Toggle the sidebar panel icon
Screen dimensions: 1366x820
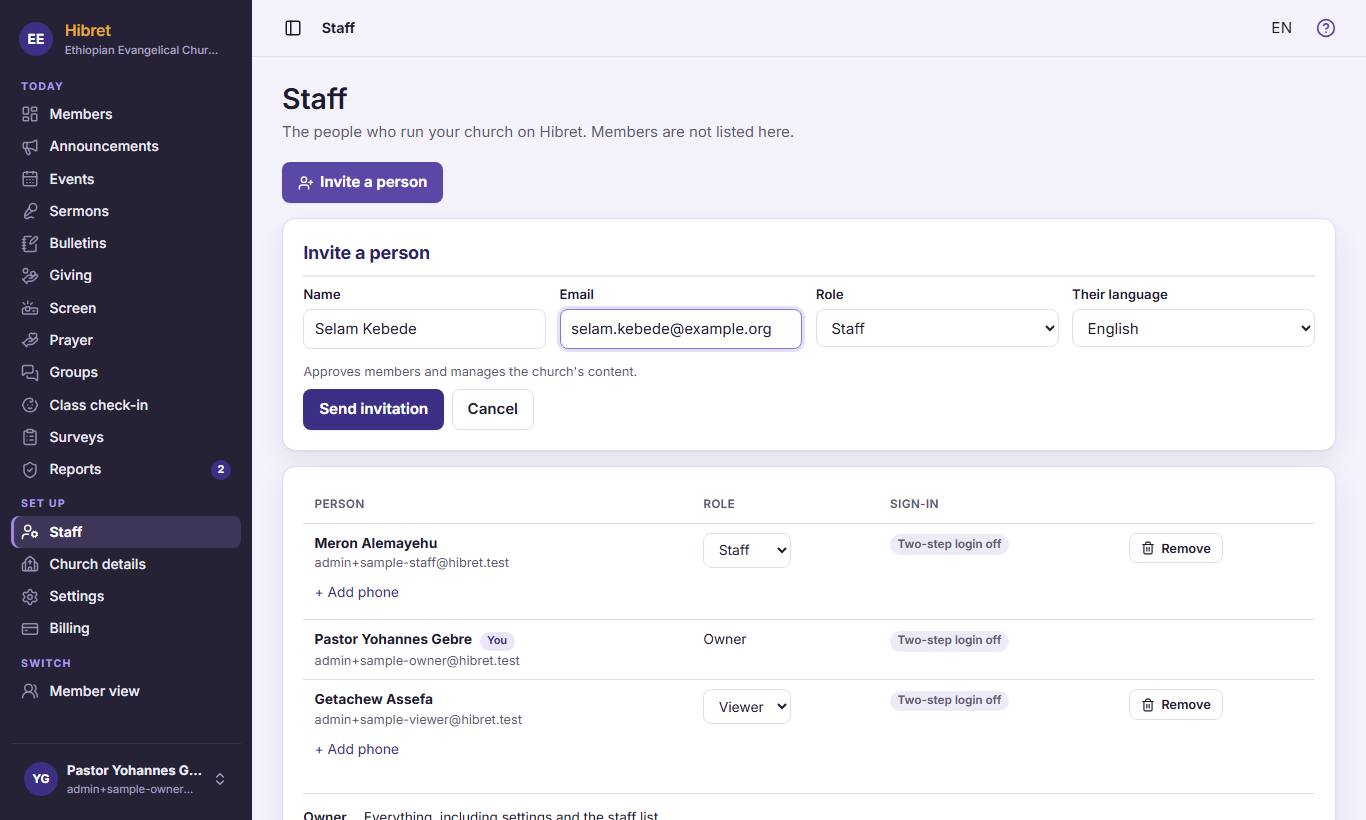point(293,28)
